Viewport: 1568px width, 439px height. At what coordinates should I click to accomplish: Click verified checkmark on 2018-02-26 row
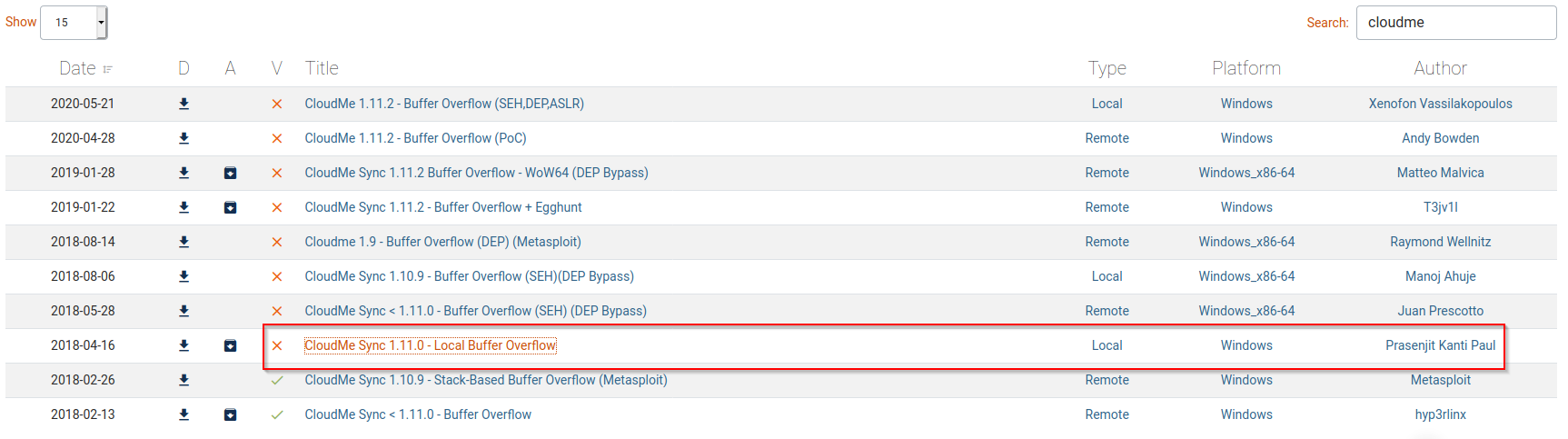tap(277, 380)
